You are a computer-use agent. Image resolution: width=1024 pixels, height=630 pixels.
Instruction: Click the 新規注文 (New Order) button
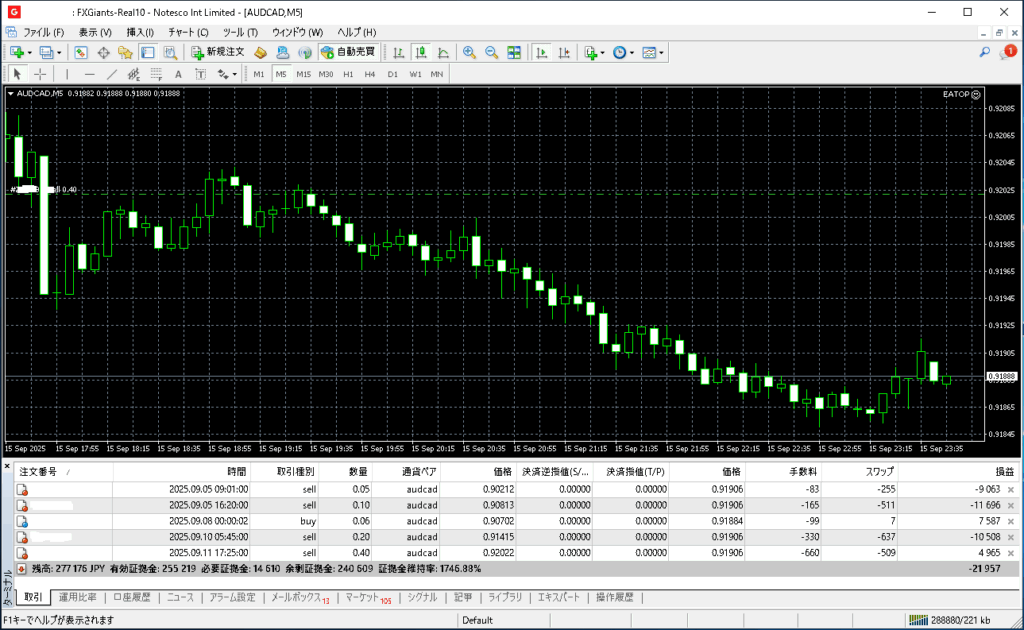pos(217,52)
